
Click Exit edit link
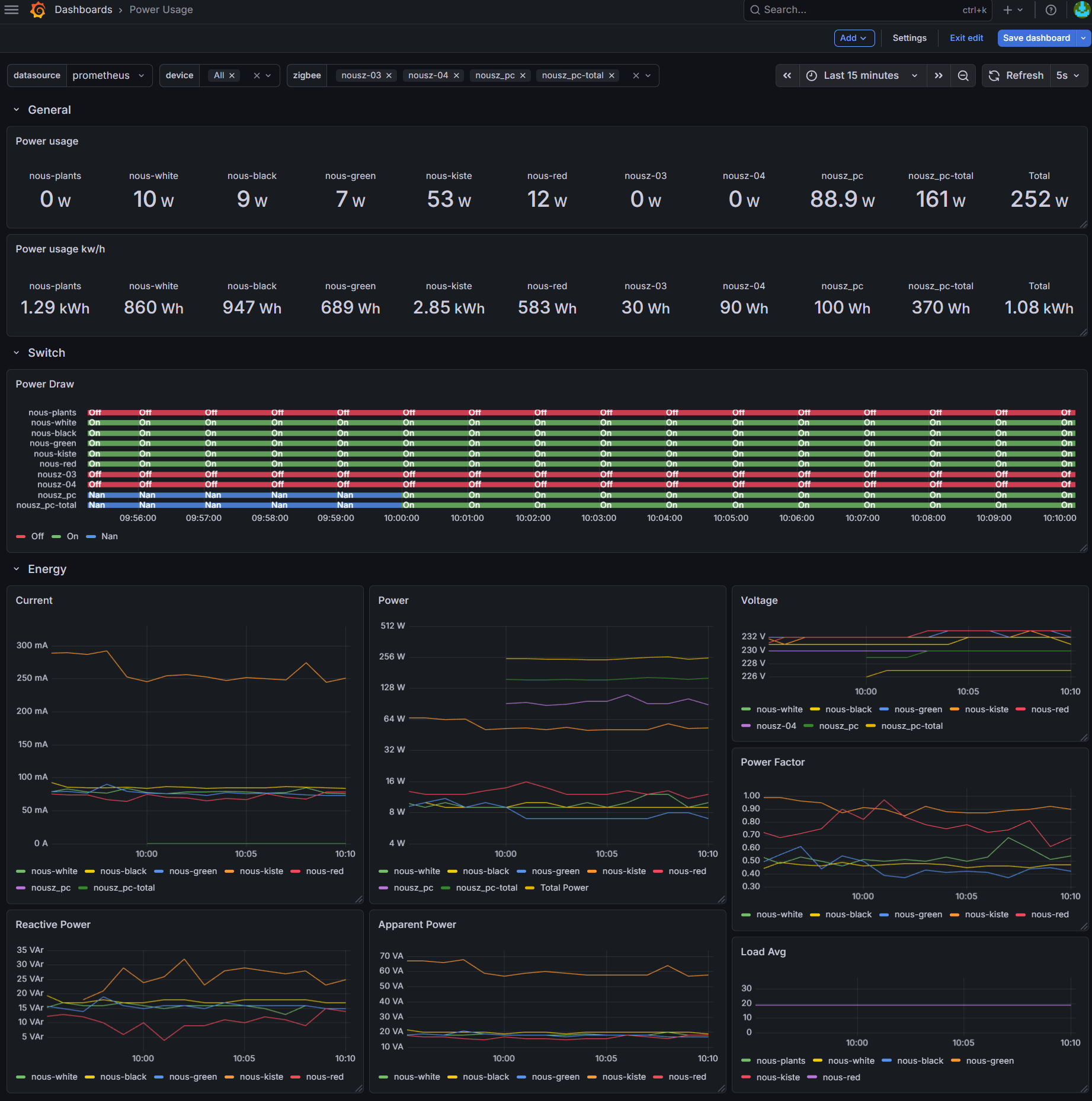click(x=966, y=38)
